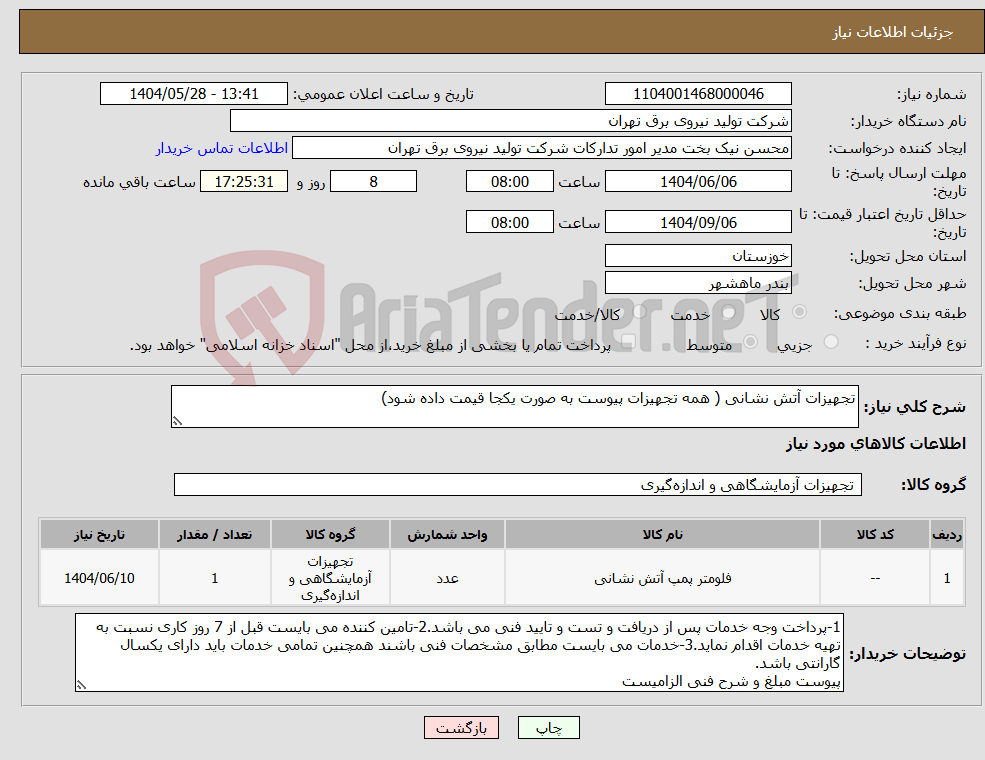985x760 pixels.
Task: Choose the کالا/خدمت classification option
Action: pos(638,311)
